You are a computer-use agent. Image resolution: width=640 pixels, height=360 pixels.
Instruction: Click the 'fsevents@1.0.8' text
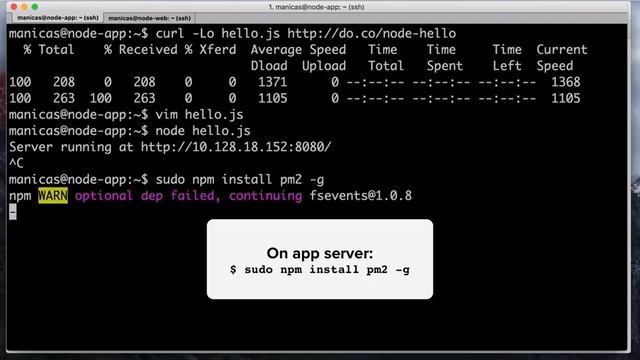click(x=361, y=196)
